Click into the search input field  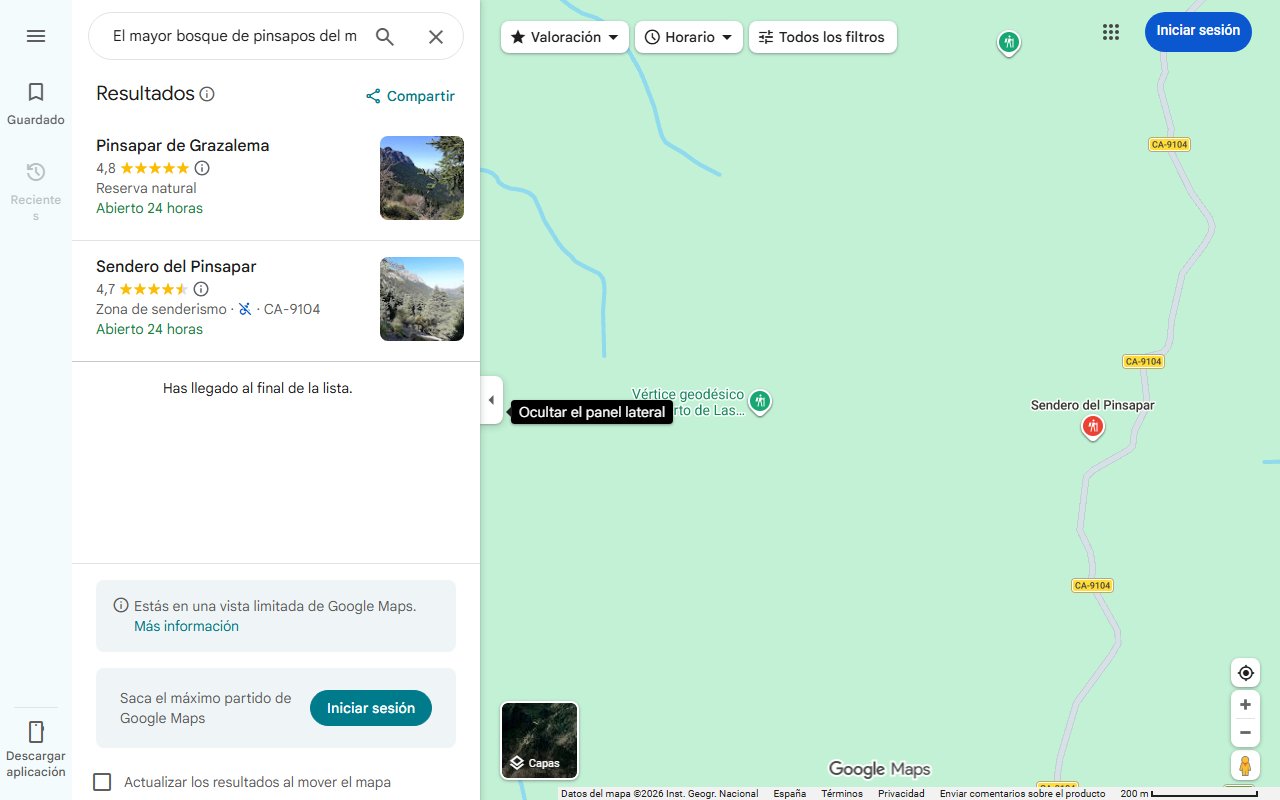click(234, 37)
